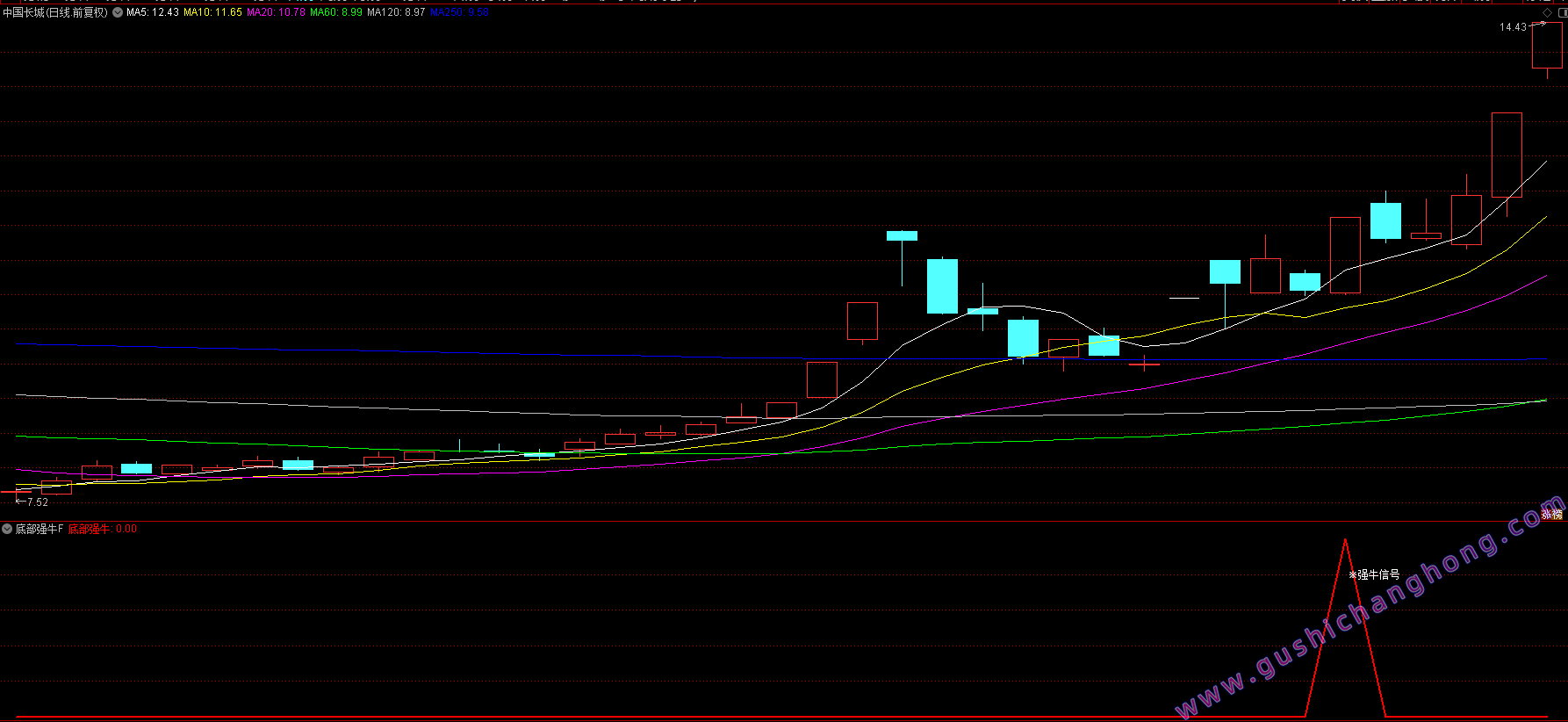Click the yellow MA10: 11.65 label
Viewport: 1568px width, 722px height.
pyautogui.click(x=212, y=12)
